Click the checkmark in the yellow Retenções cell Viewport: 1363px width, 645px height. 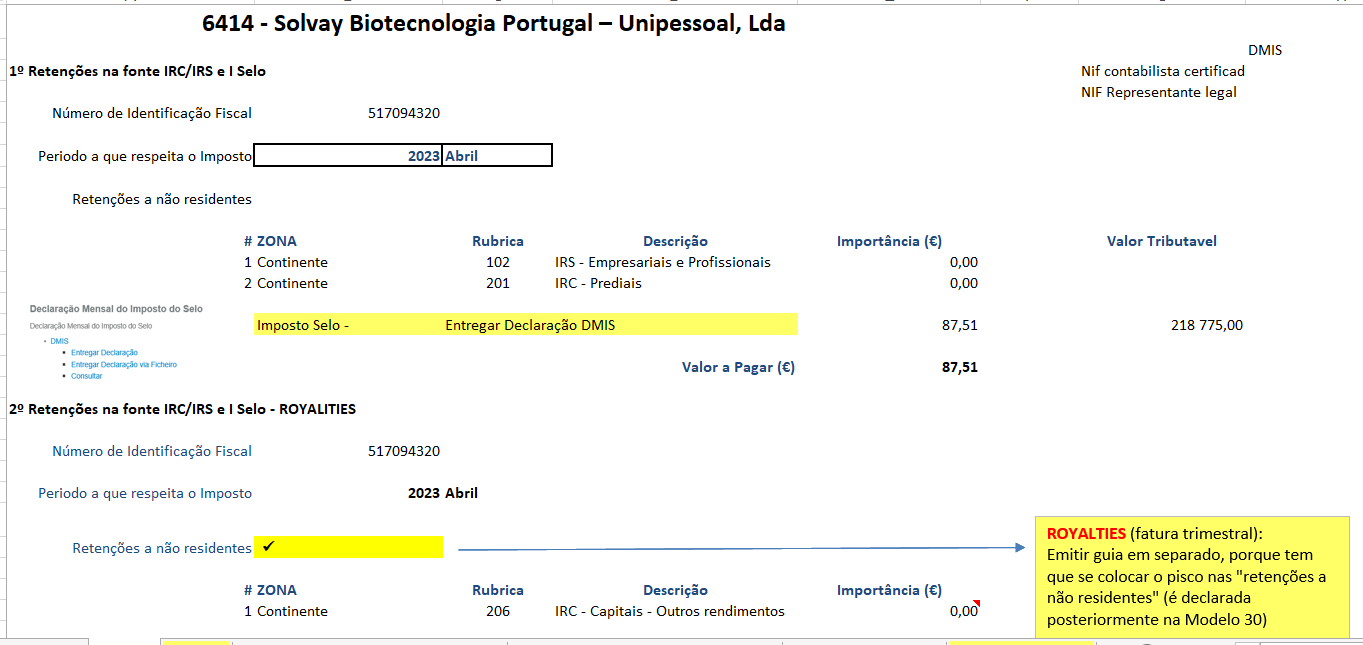coord(269,546)
